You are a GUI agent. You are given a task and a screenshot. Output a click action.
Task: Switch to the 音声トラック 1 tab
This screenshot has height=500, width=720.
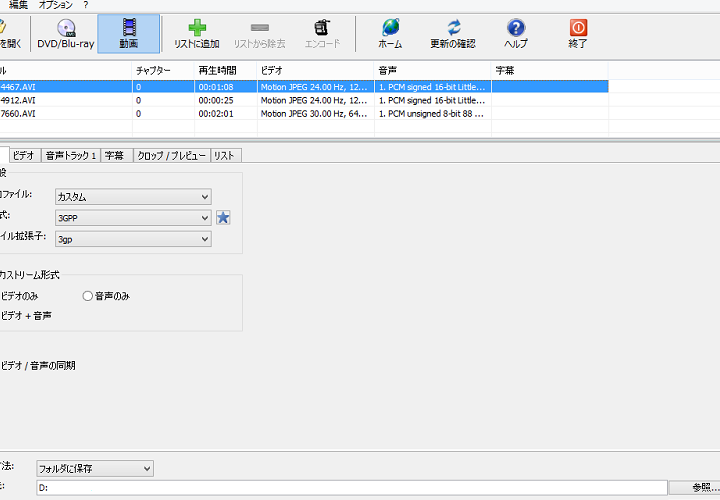pos(71,156)
